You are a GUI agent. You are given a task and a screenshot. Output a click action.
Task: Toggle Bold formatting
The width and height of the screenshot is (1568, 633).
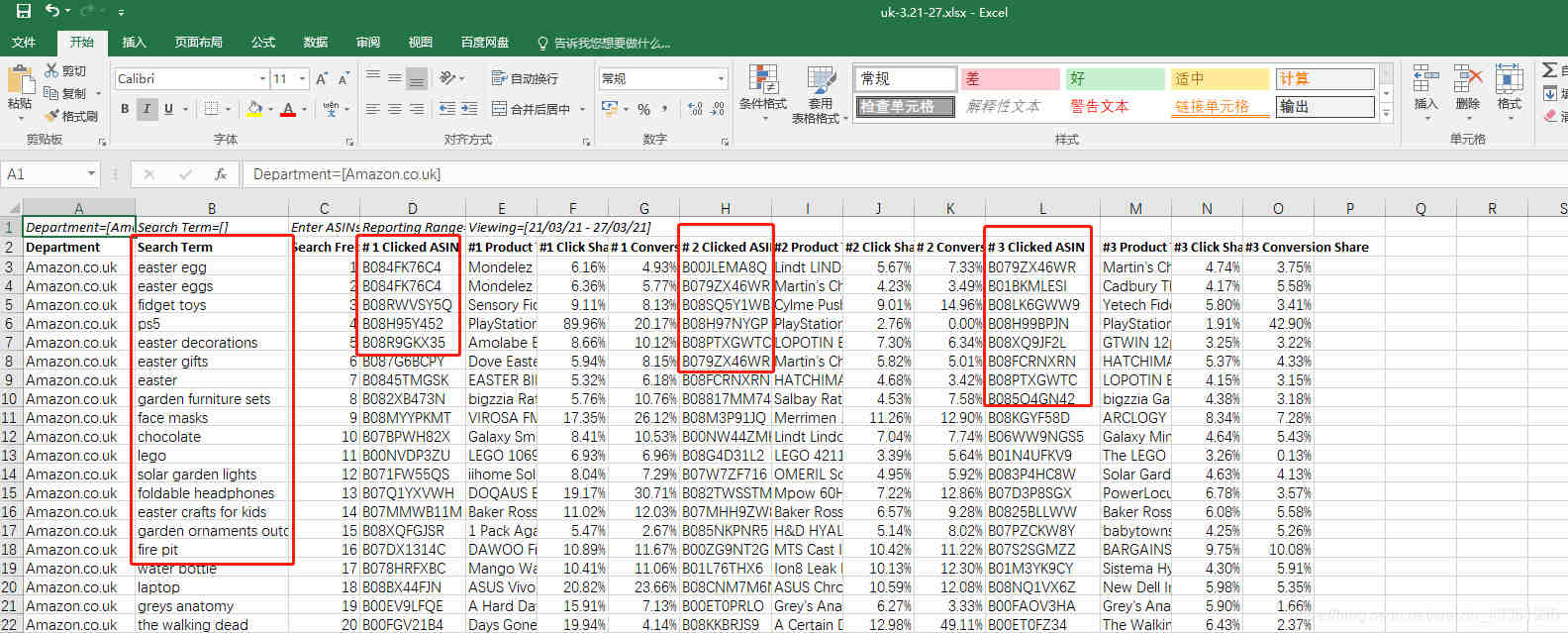125,109
